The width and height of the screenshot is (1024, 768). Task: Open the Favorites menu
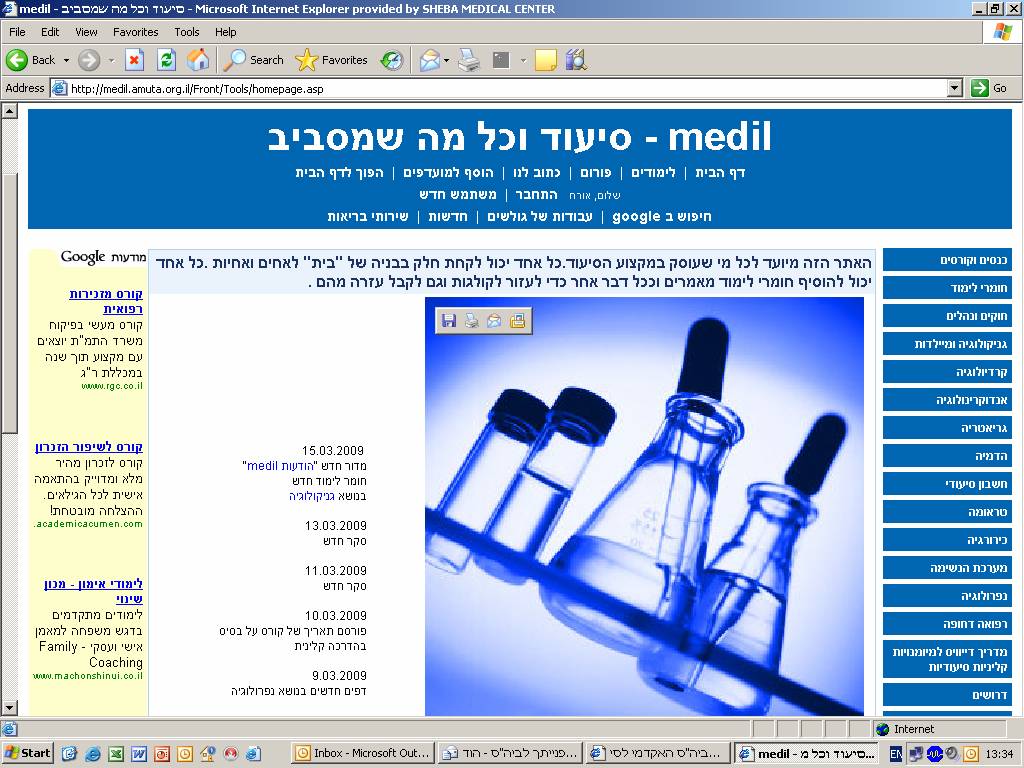[x=135, y=32]
